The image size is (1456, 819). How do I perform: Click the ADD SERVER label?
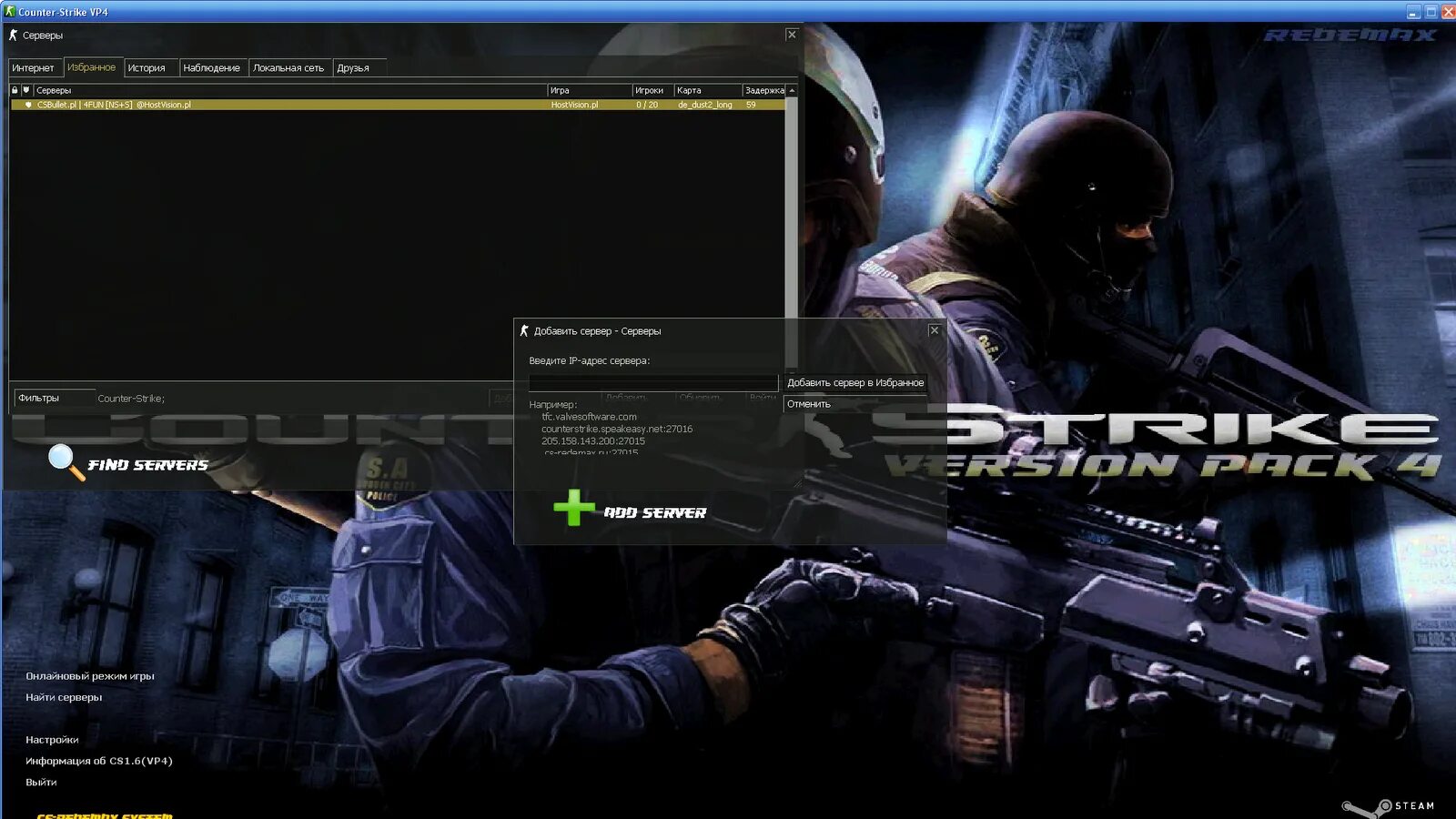(x=655, y=513)
